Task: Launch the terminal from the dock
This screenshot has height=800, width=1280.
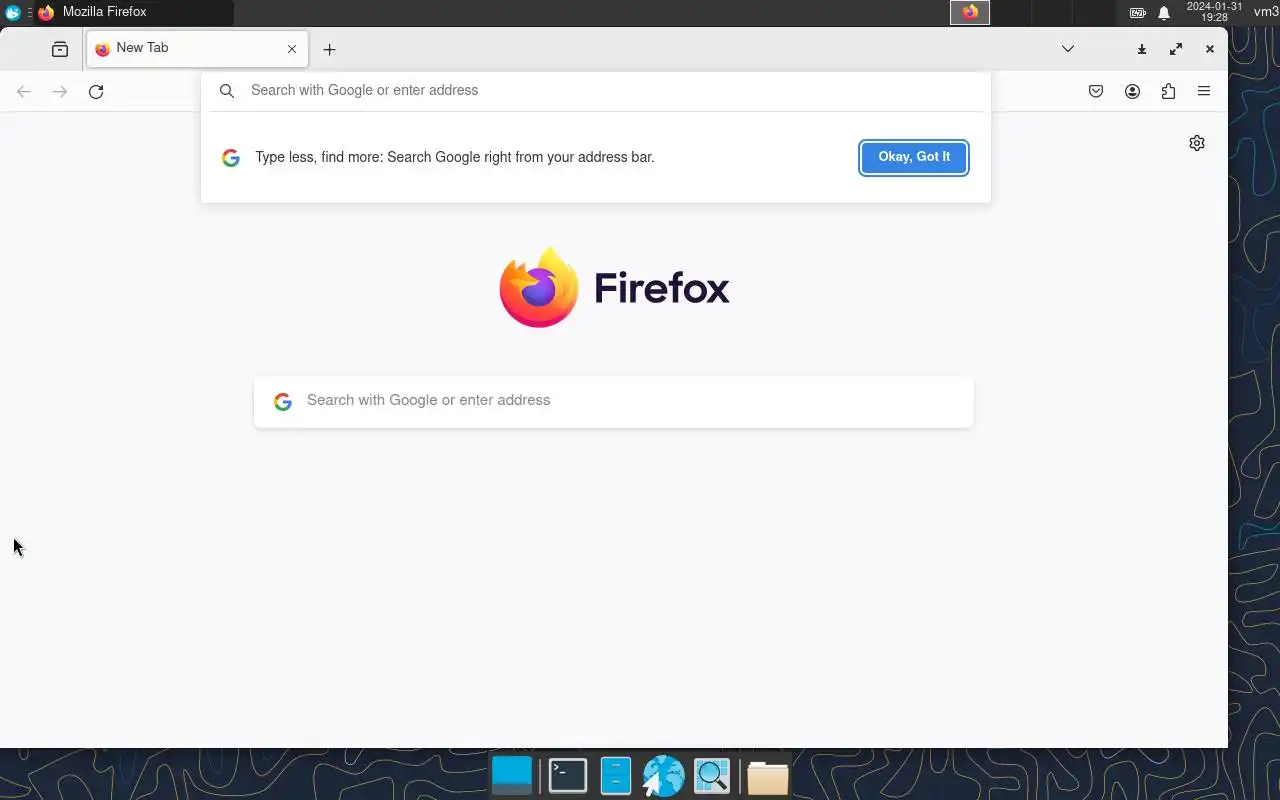Action: 568,776
